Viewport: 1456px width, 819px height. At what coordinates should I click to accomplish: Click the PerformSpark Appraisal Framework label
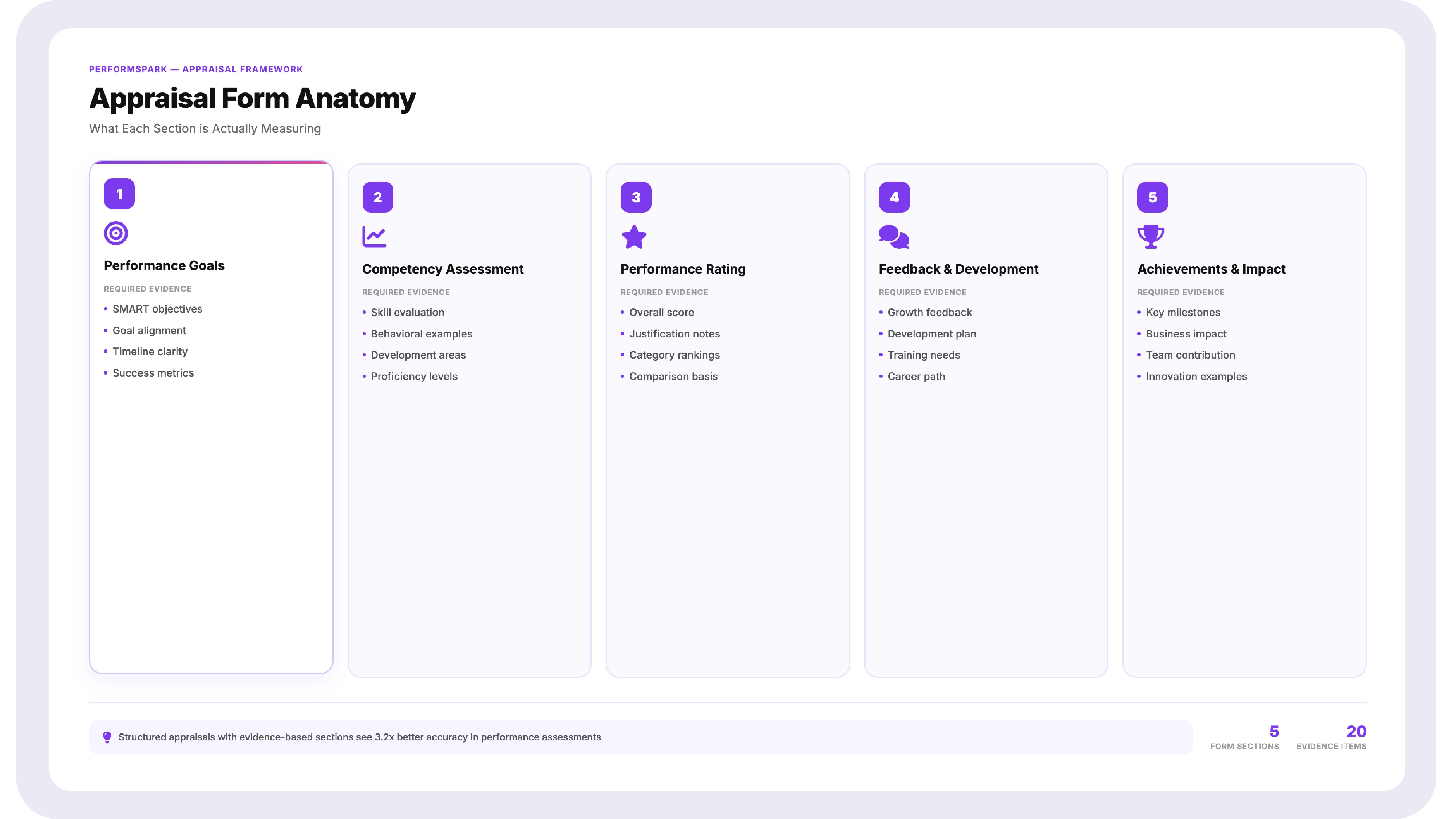[196, 69]
